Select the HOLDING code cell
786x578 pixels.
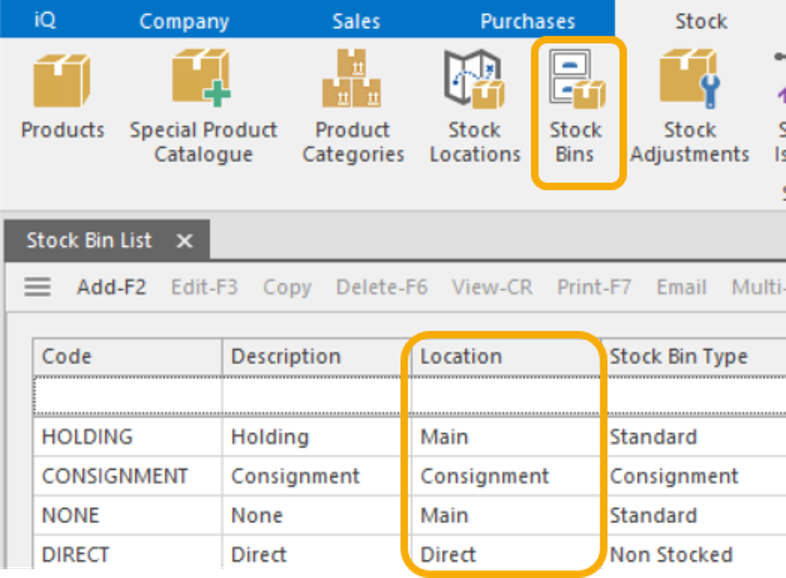[128, 437]
